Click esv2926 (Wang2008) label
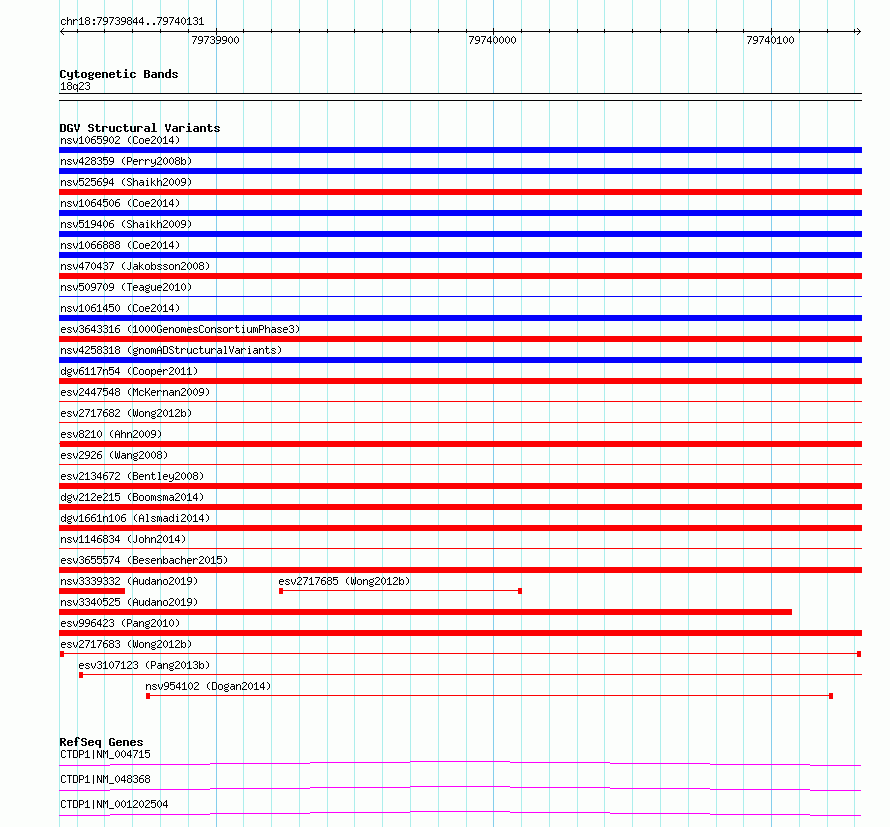This screenshot has height=827, width=890. coord(114,455)
